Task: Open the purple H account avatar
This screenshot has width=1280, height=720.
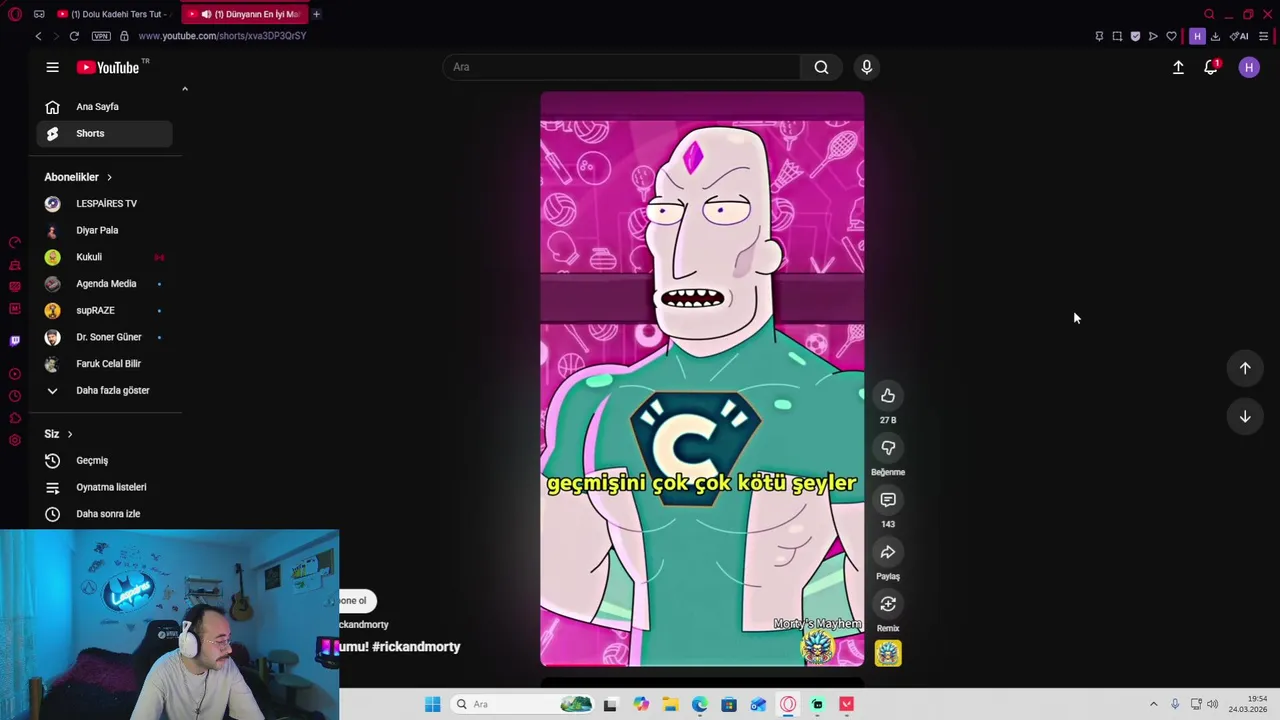Action: (x=1249, y=67)
